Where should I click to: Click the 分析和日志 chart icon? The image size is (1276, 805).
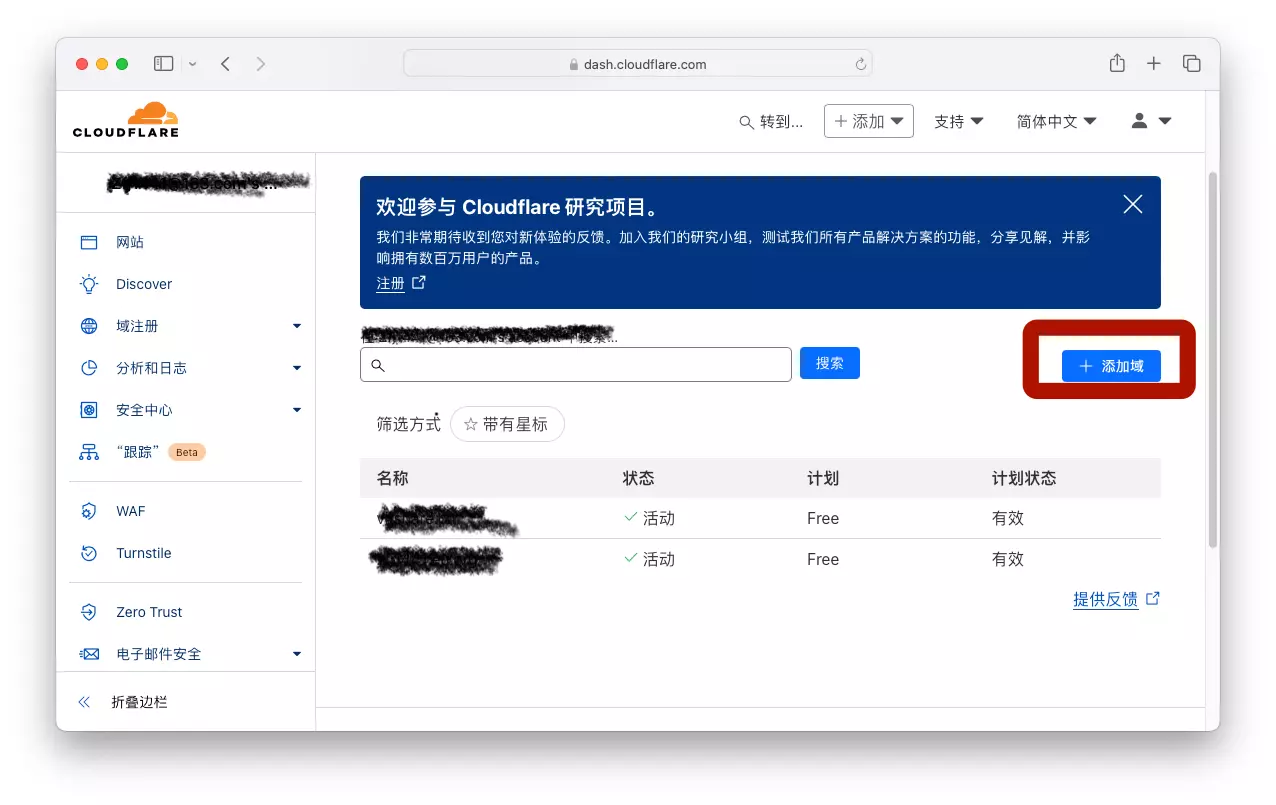pyautogui.click(x=89, y=368)
